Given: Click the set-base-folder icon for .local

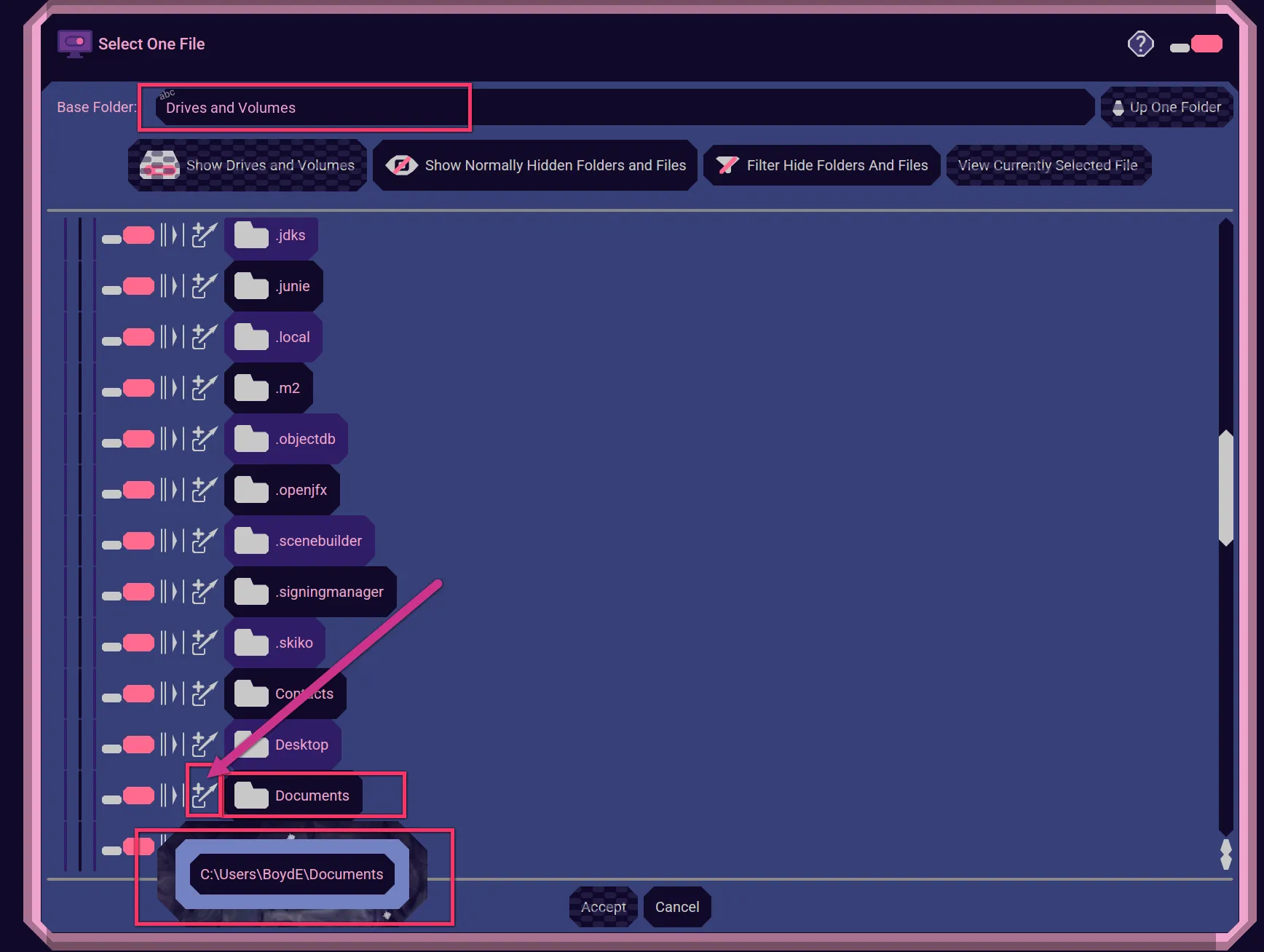Looking at the screenshot, I should (x=205, y=337).
